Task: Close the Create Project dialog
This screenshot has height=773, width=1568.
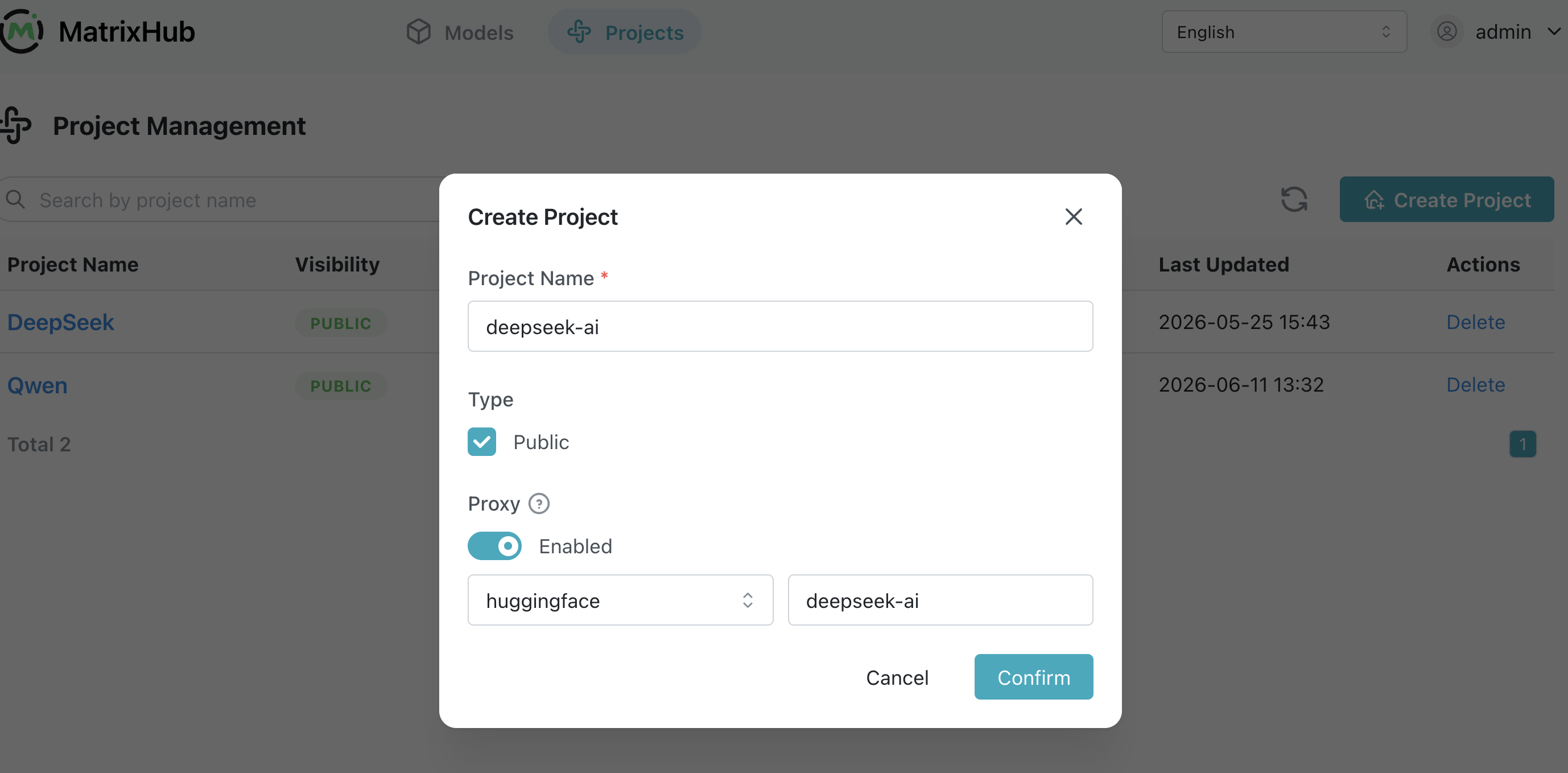Action: point(1074,216)
